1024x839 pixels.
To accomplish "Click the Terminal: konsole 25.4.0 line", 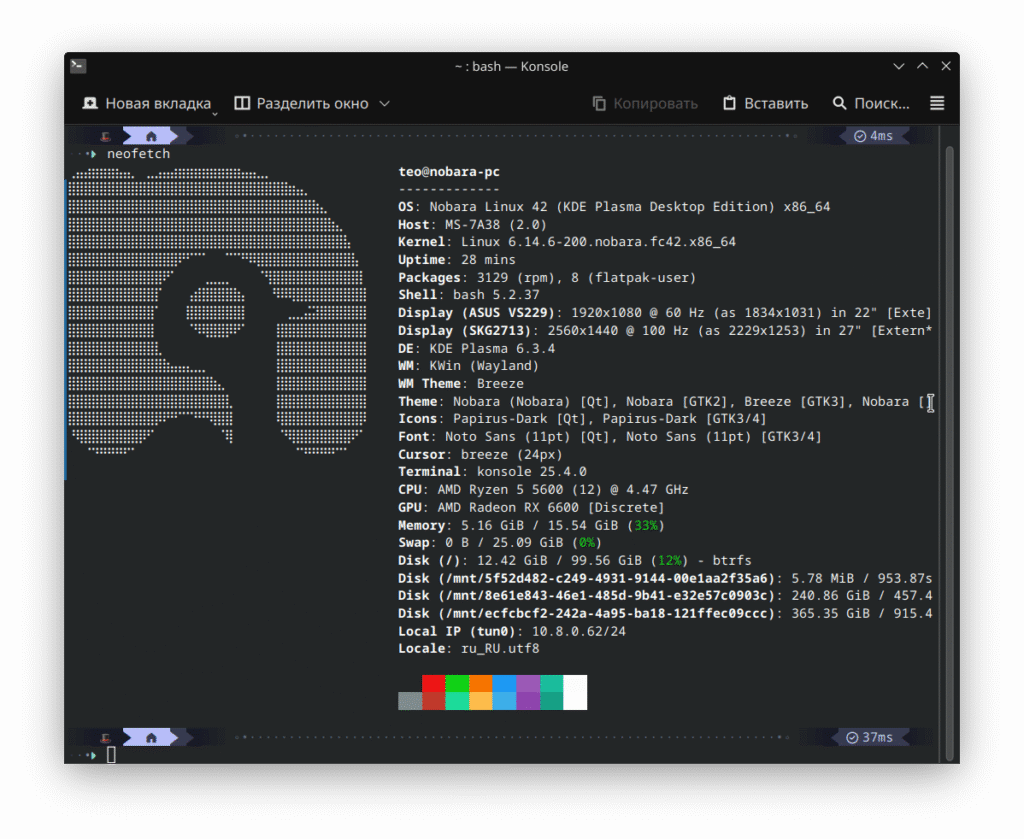I will [x=492, y=472].
